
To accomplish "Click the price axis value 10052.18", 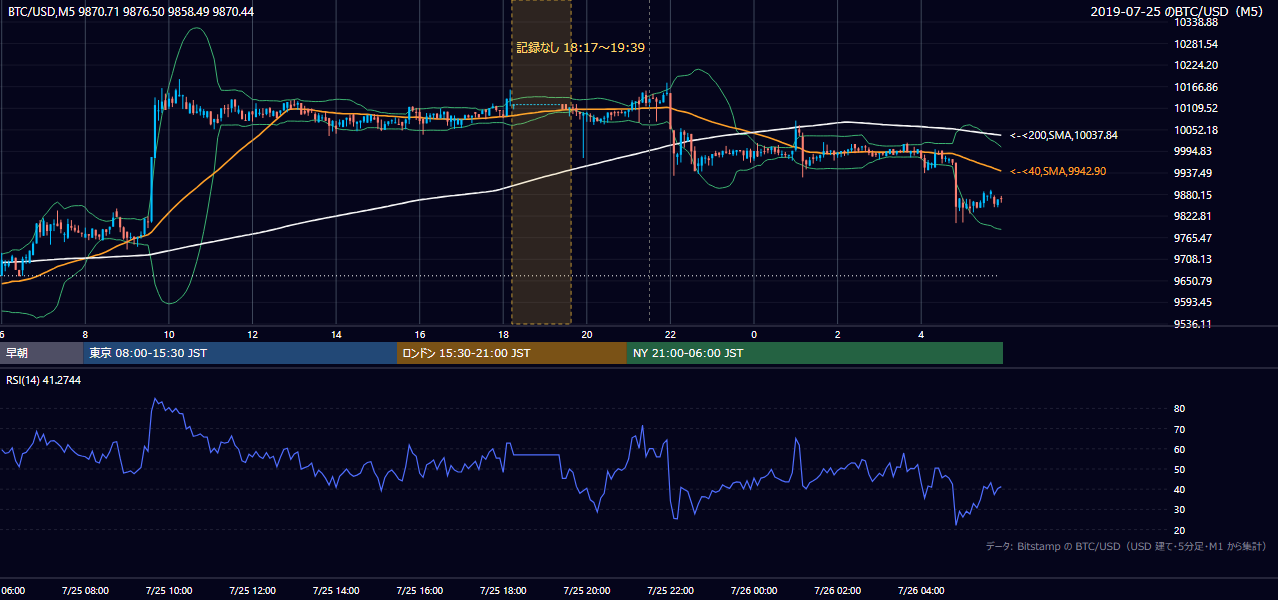I will [1197, 130].
